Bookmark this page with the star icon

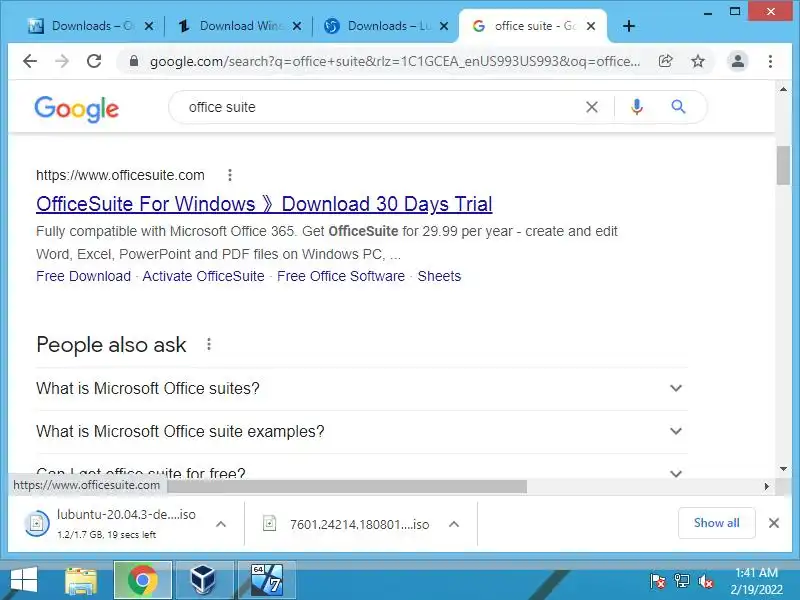(x=697, y=61)
